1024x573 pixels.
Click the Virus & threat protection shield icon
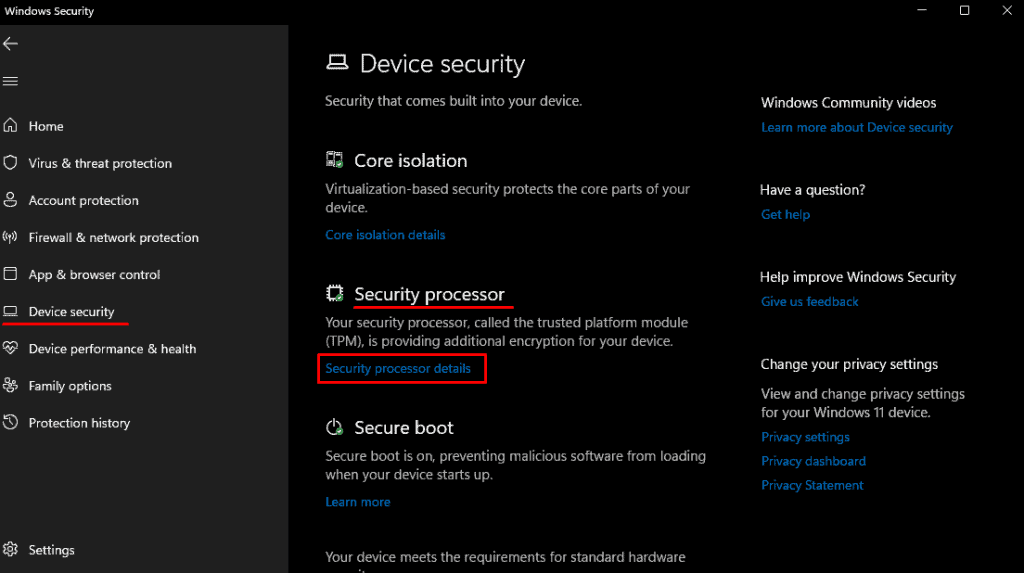(11, 163)
